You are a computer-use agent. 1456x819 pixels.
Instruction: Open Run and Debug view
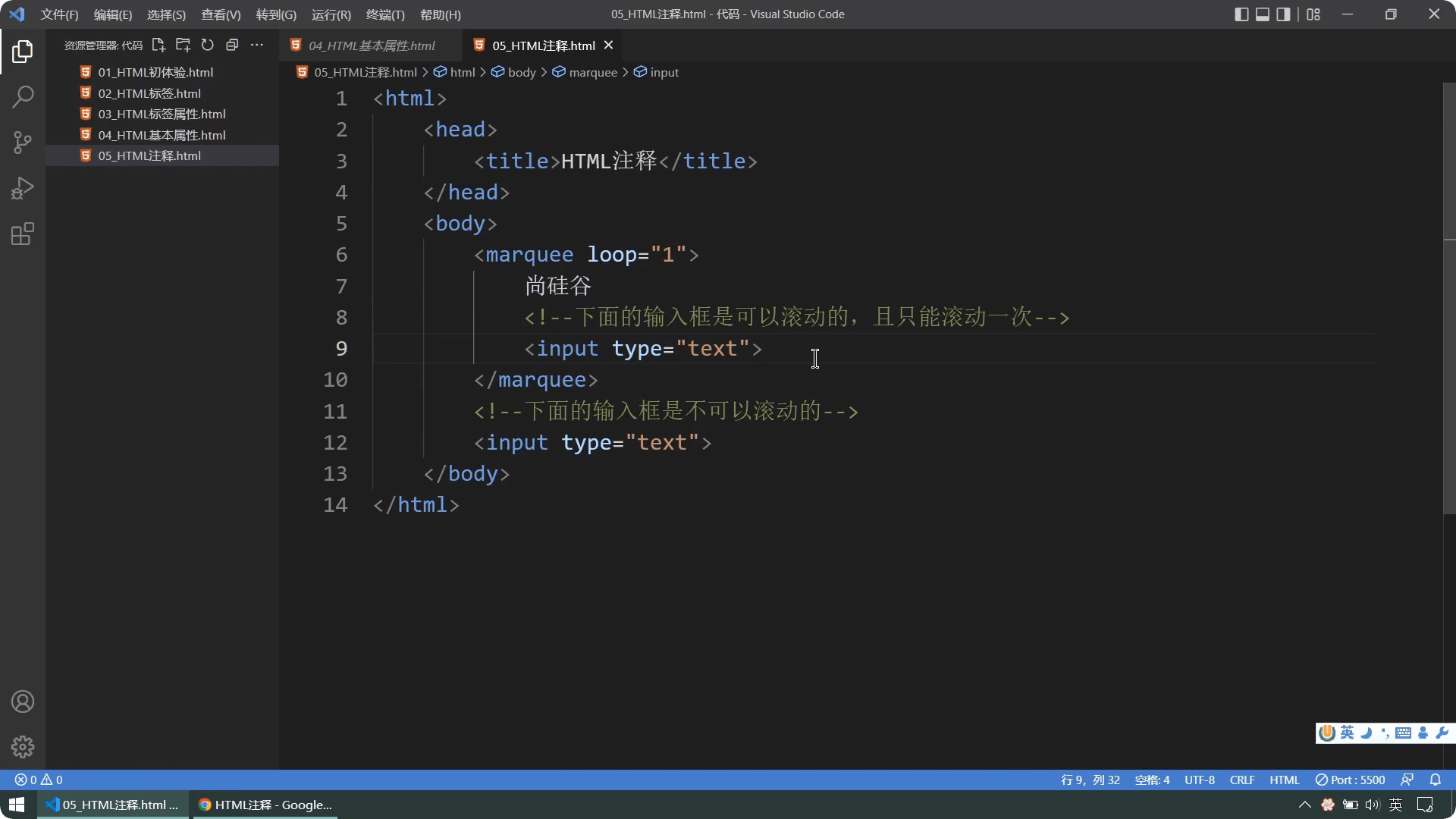(23, 188)
